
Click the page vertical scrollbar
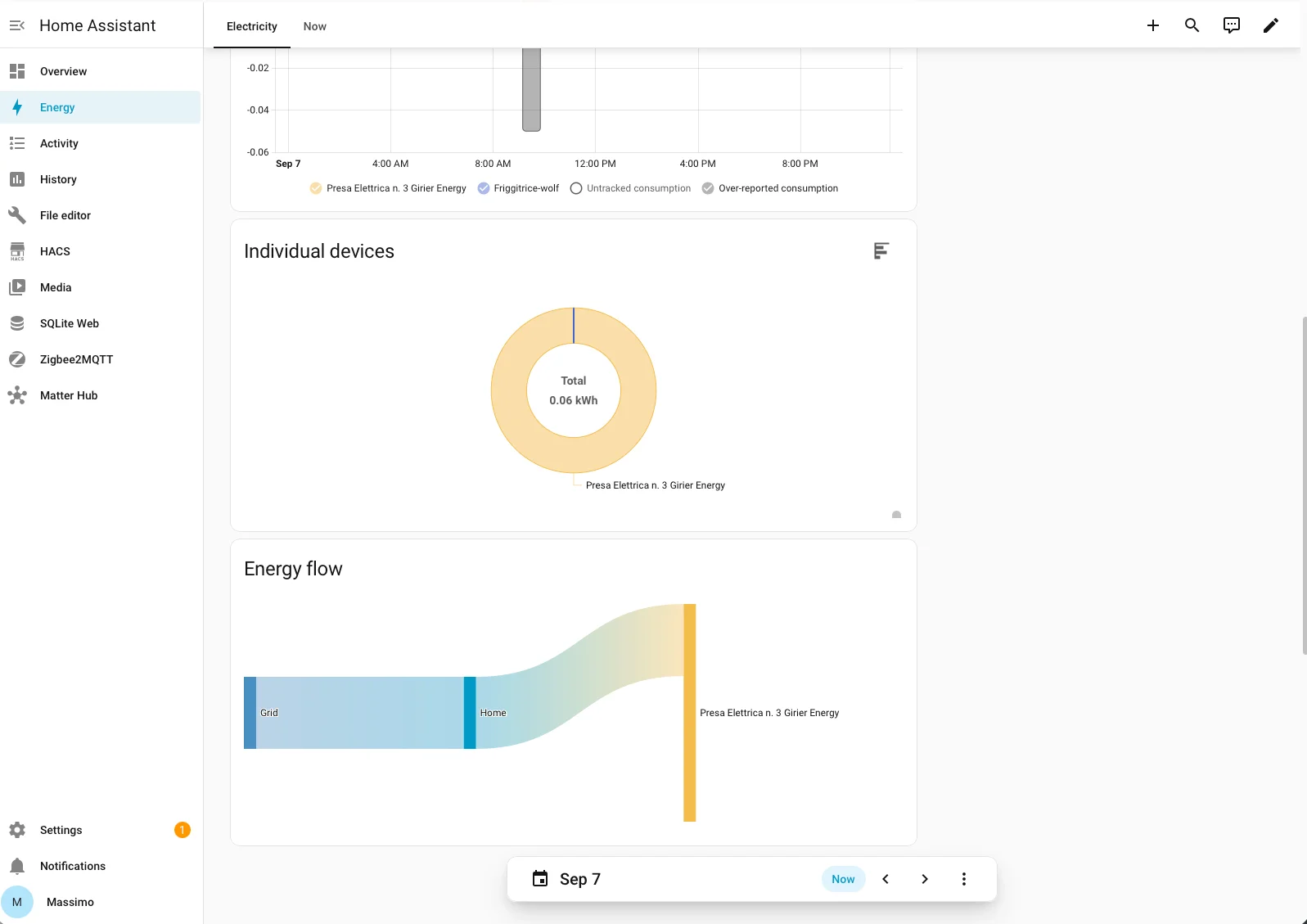[x=1304, y=485]
